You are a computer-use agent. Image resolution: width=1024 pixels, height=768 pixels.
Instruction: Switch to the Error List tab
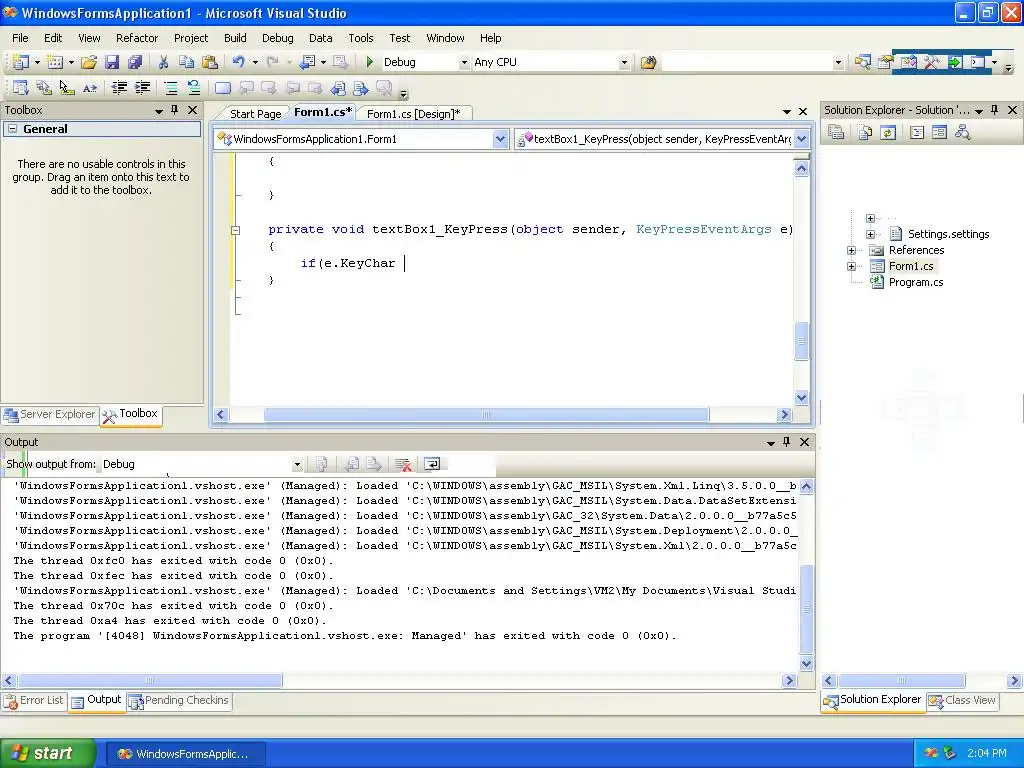tap(34, 701)
